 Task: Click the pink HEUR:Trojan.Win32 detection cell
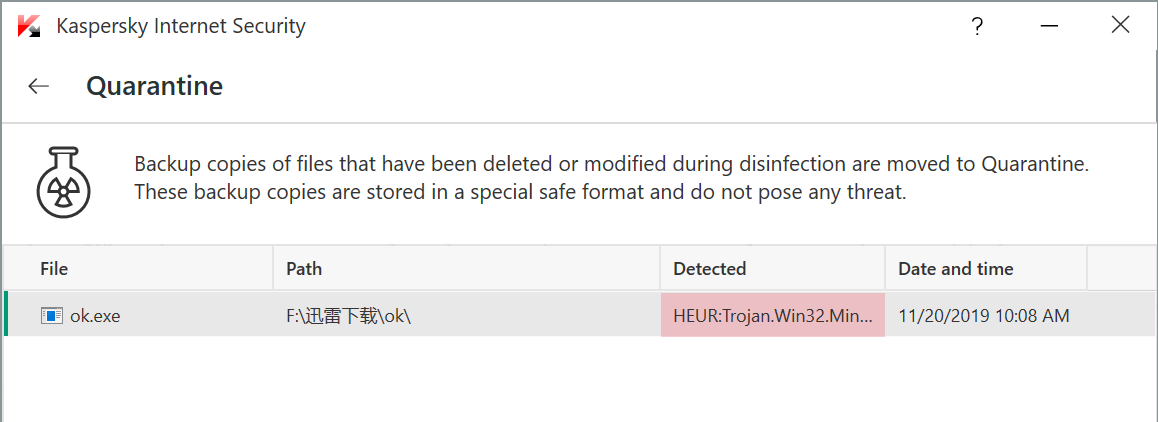coord(772,315)
